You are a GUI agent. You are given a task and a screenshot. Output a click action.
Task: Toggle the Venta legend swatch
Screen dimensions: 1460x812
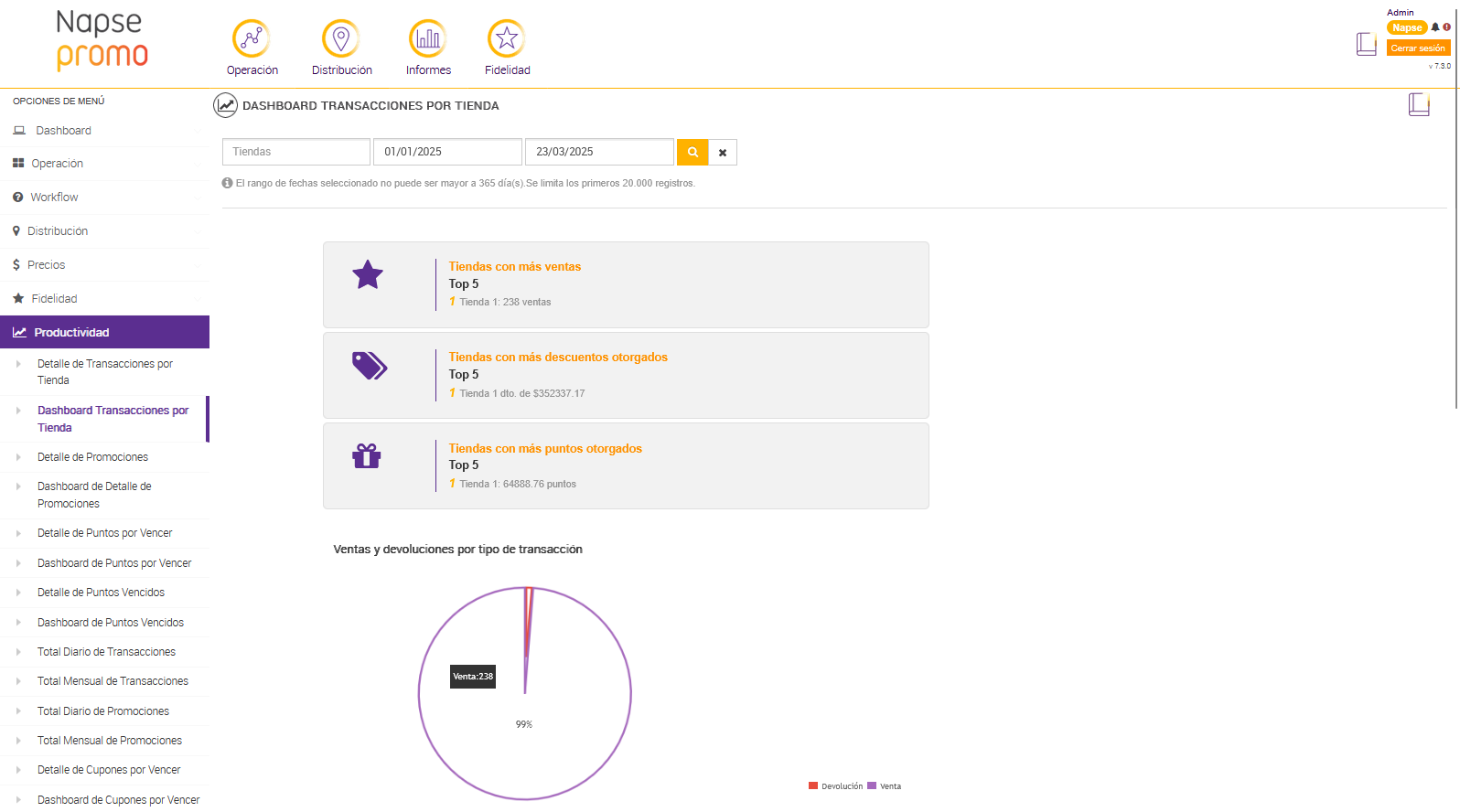(x=872, y=786)
